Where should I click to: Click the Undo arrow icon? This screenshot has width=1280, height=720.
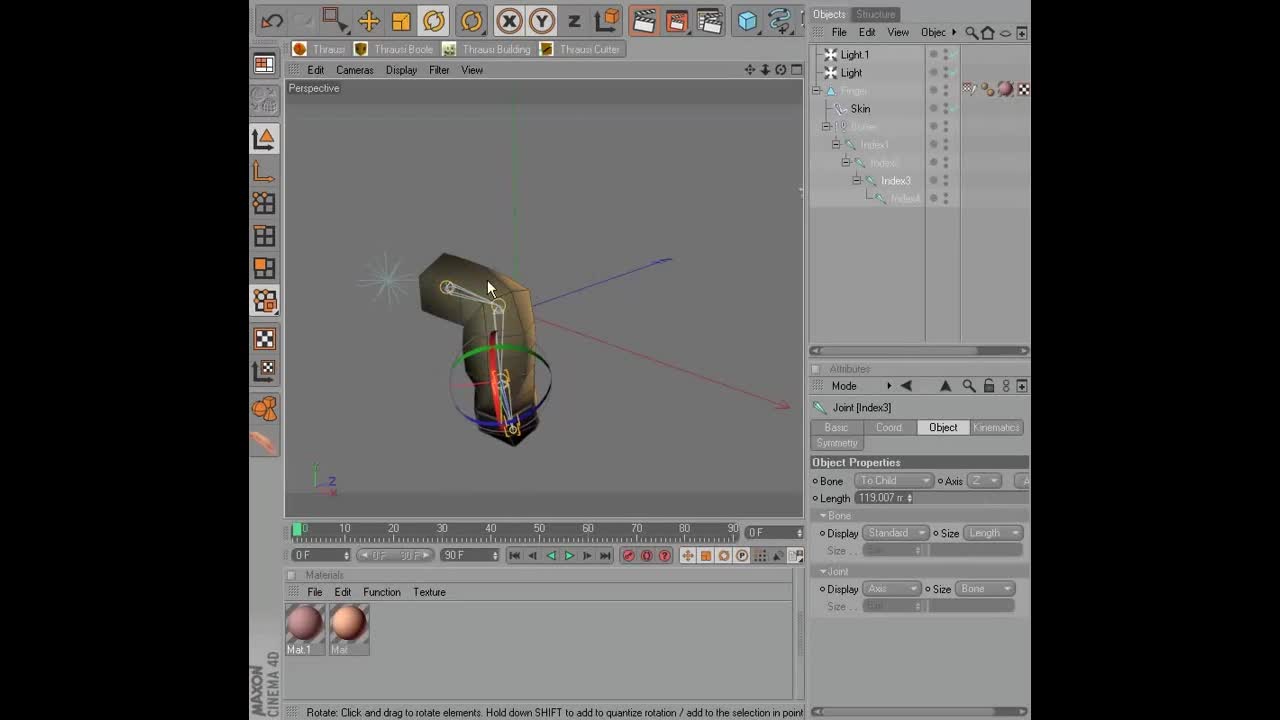[272, 21]
